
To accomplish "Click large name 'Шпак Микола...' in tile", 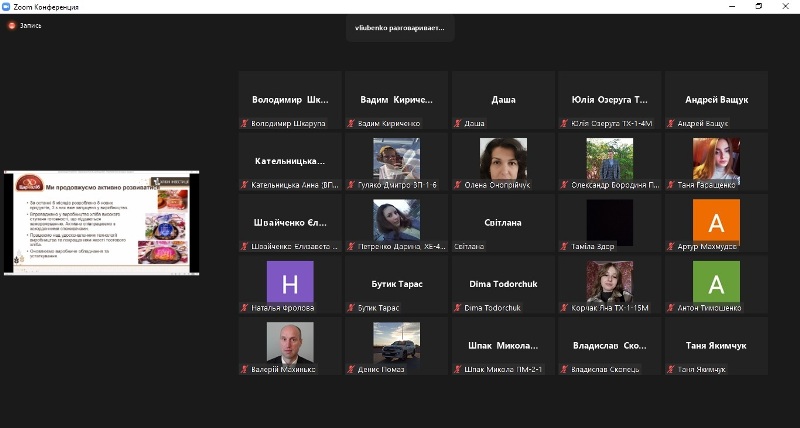I will 503,346.
